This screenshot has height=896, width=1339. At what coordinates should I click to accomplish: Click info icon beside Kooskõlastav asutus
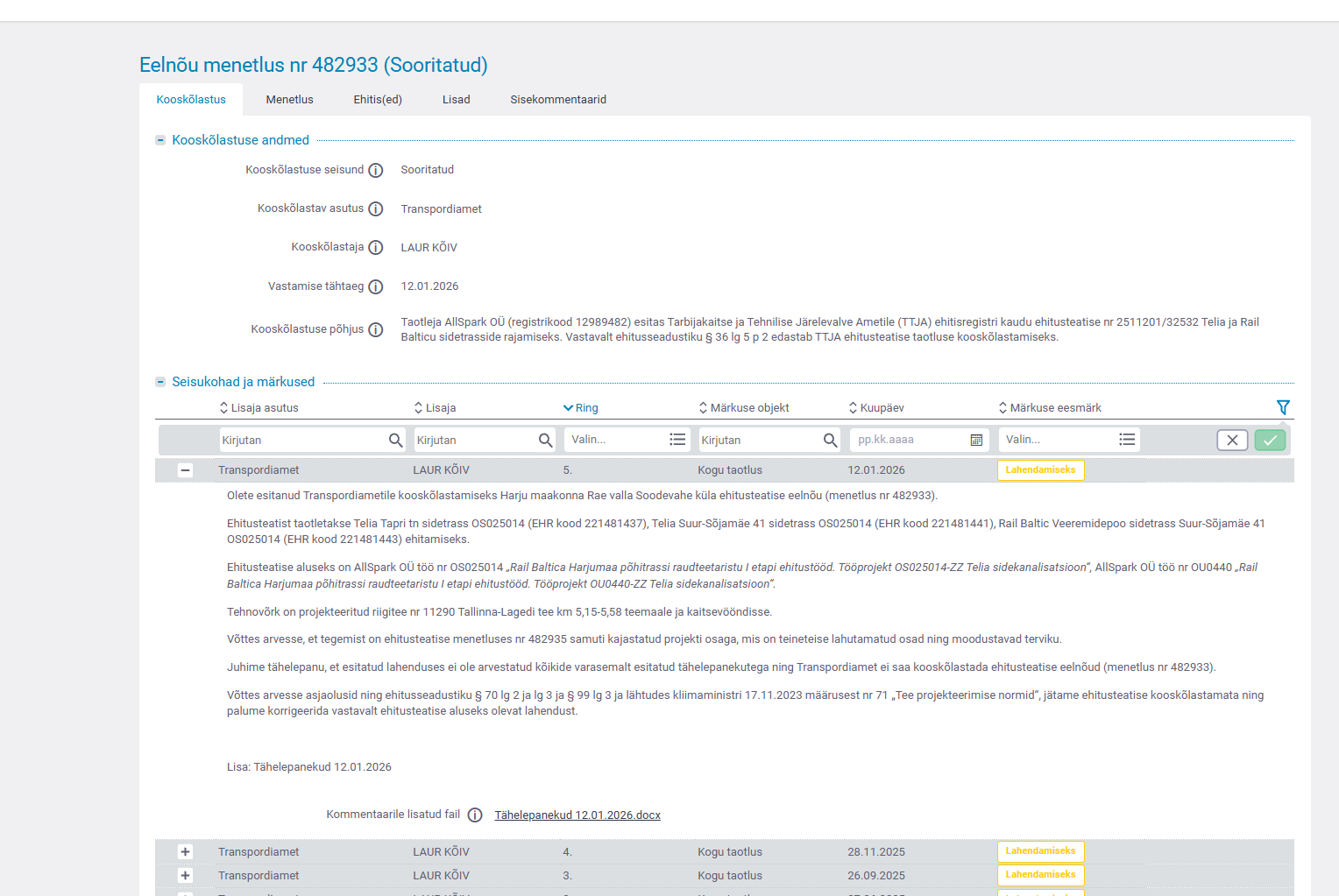click(376, 209)
